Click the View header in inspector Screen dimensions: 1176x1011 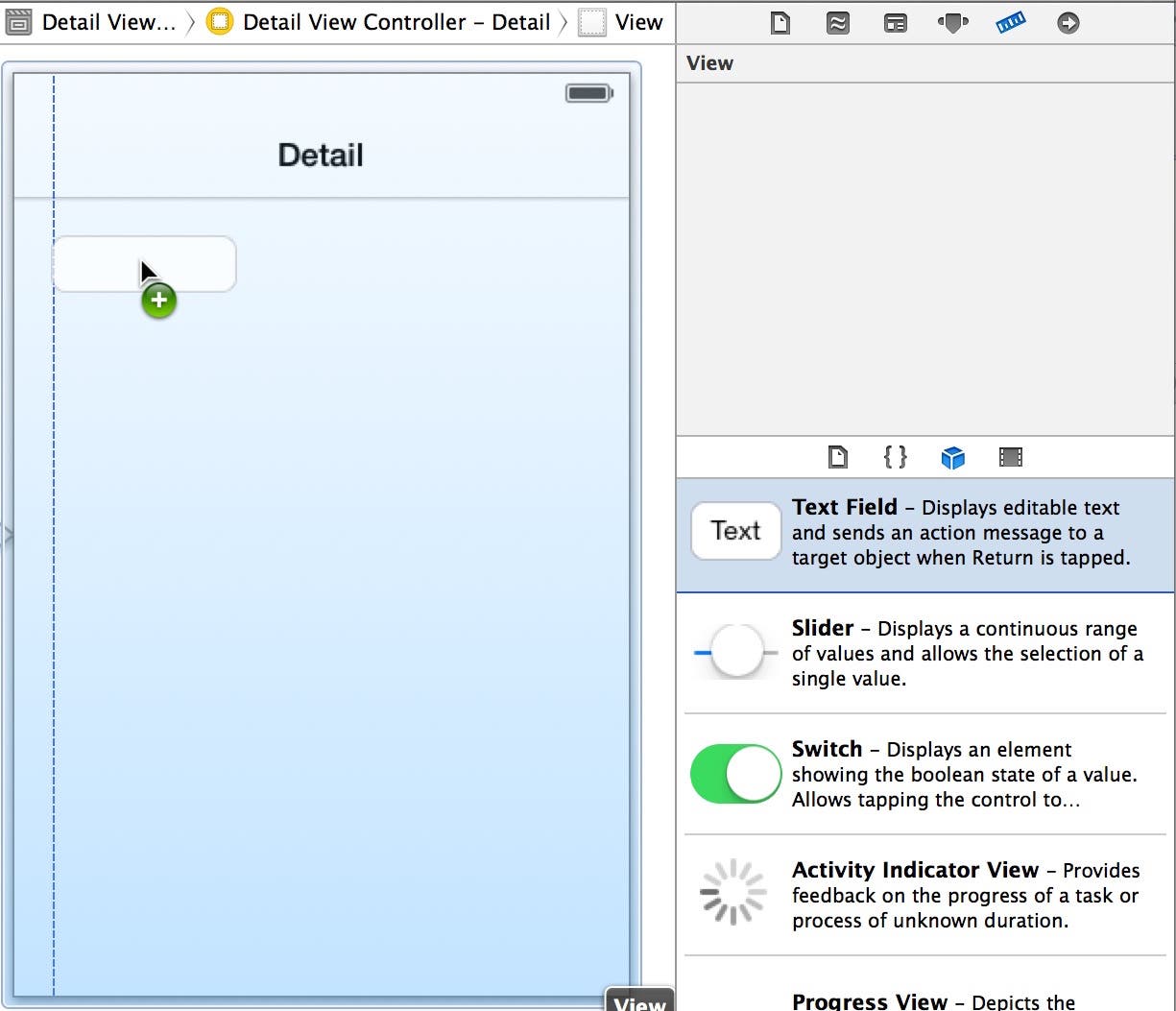pyautogui.click(x=709, y=63)
